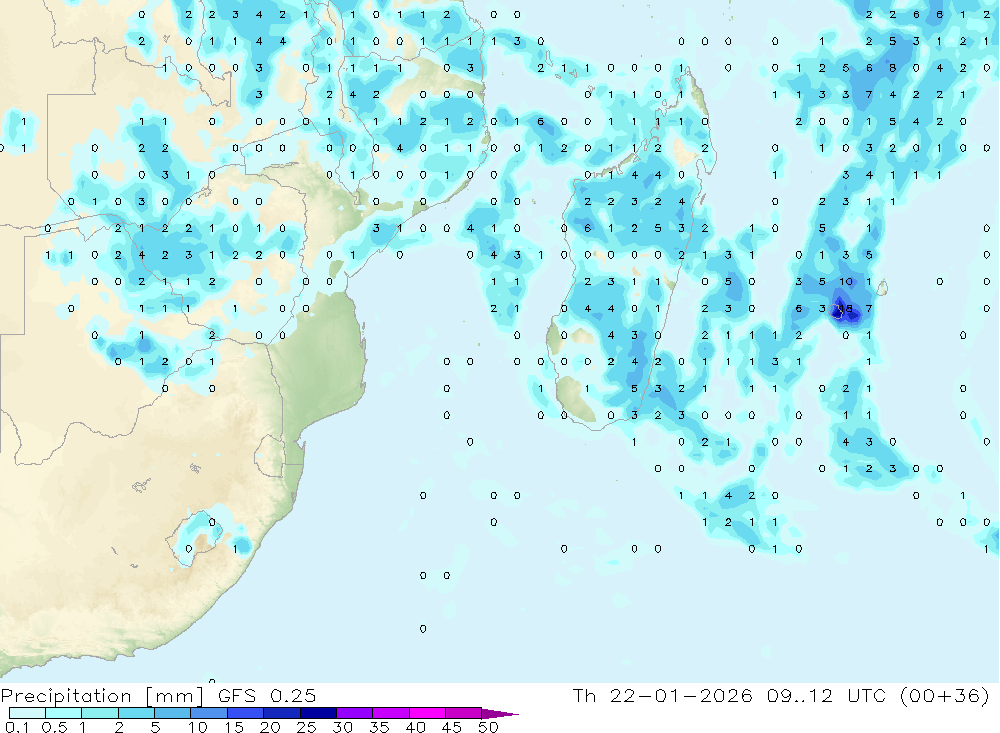Select the 30–35 mm purple legend swatch
This screenshot has height=733, width=1000.
(x=355, y=713)
